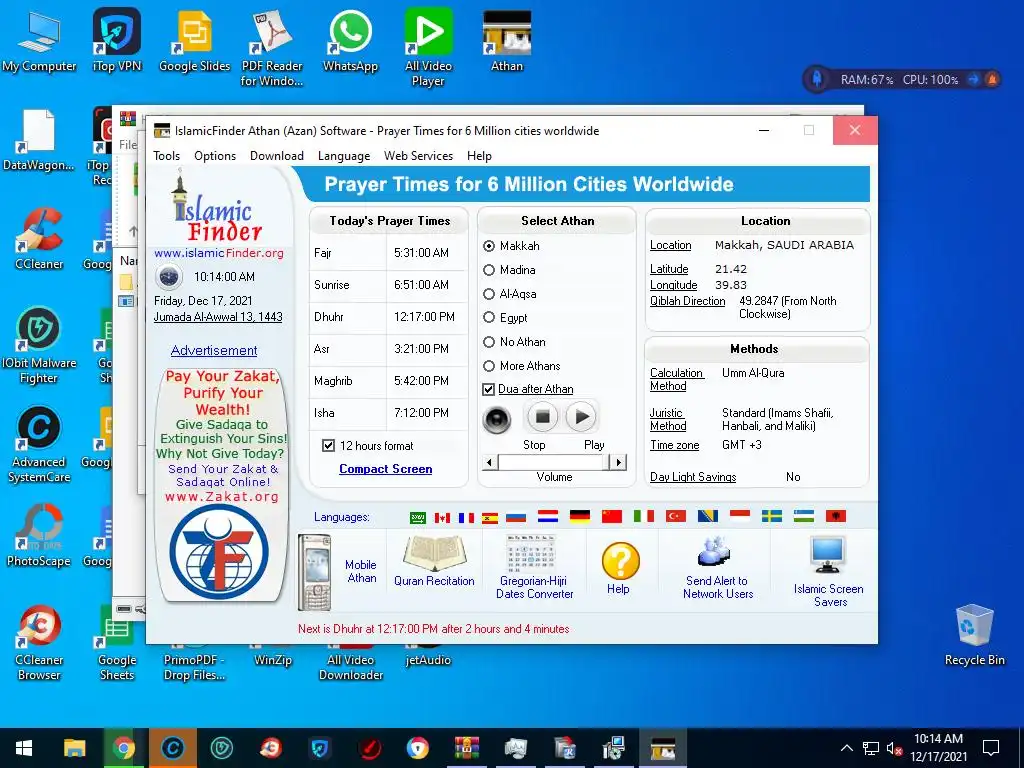Image resolution: width=1024 pixels, height=768 pixels.
Task: Click the Qiblah Direction link
Action: [688, 301]
